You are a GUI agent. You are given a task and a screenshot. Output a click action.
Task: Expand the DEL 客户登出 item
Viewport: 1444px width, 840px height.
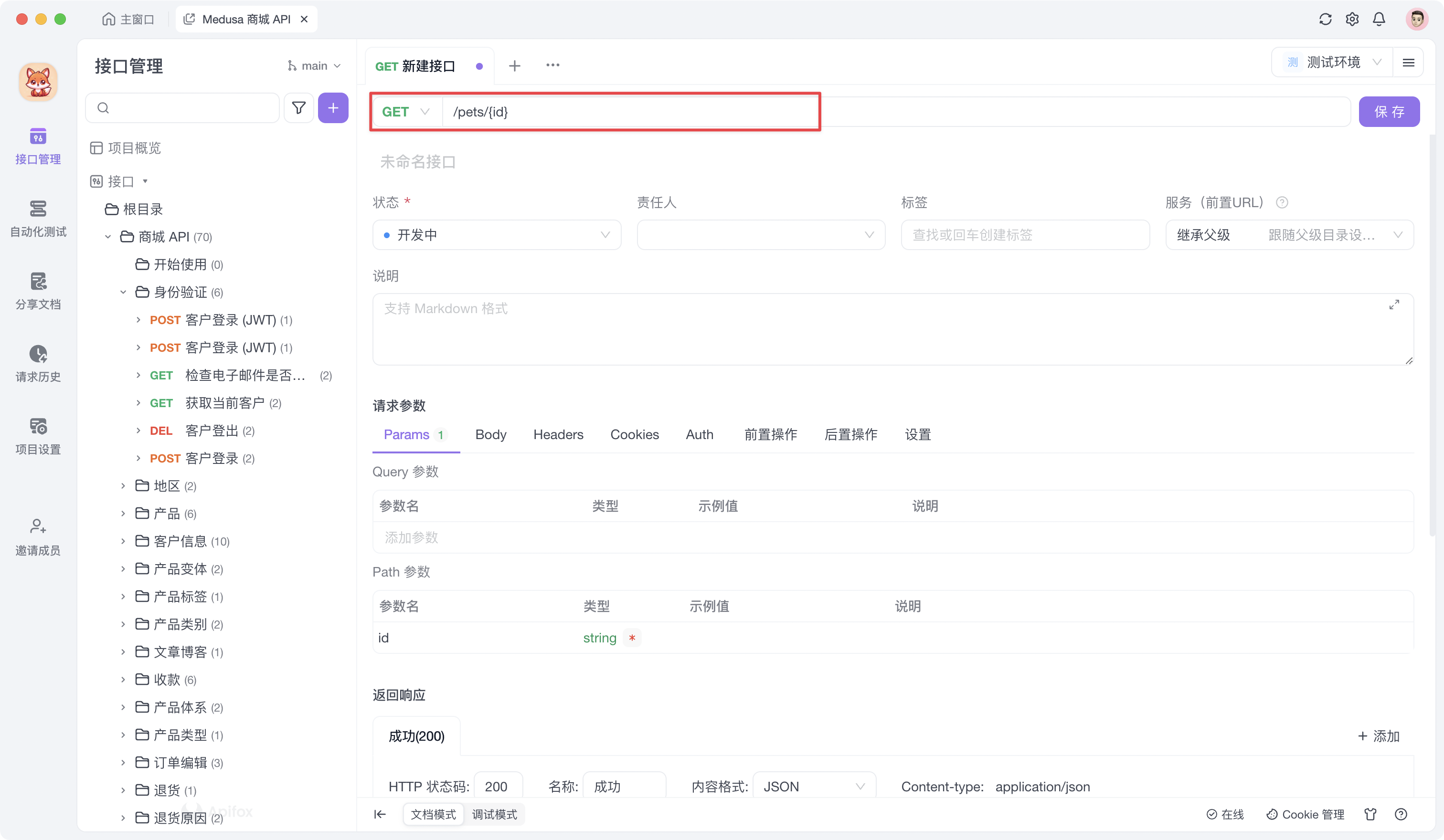pos(138,430)
